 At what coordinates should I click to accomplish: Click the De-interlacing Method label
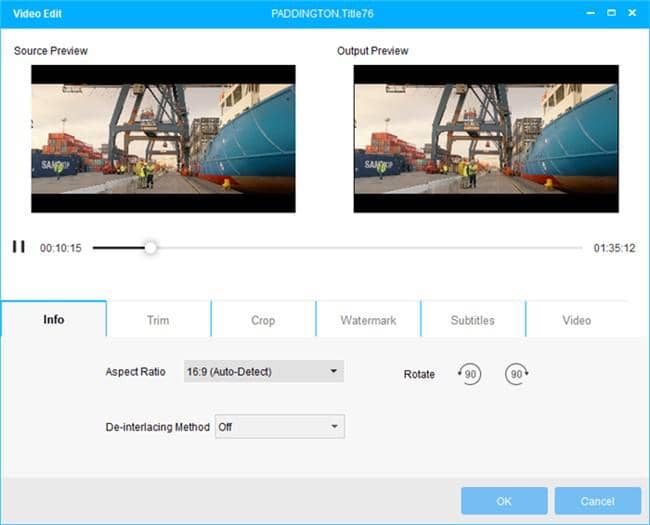pos(158,427)
